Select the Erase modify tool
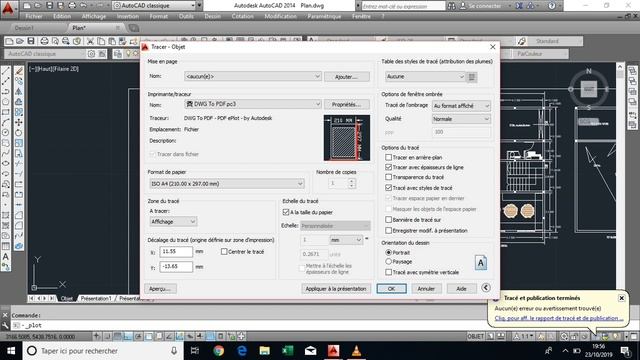Viewport: 640px width, 360px height. coord(19,71)
